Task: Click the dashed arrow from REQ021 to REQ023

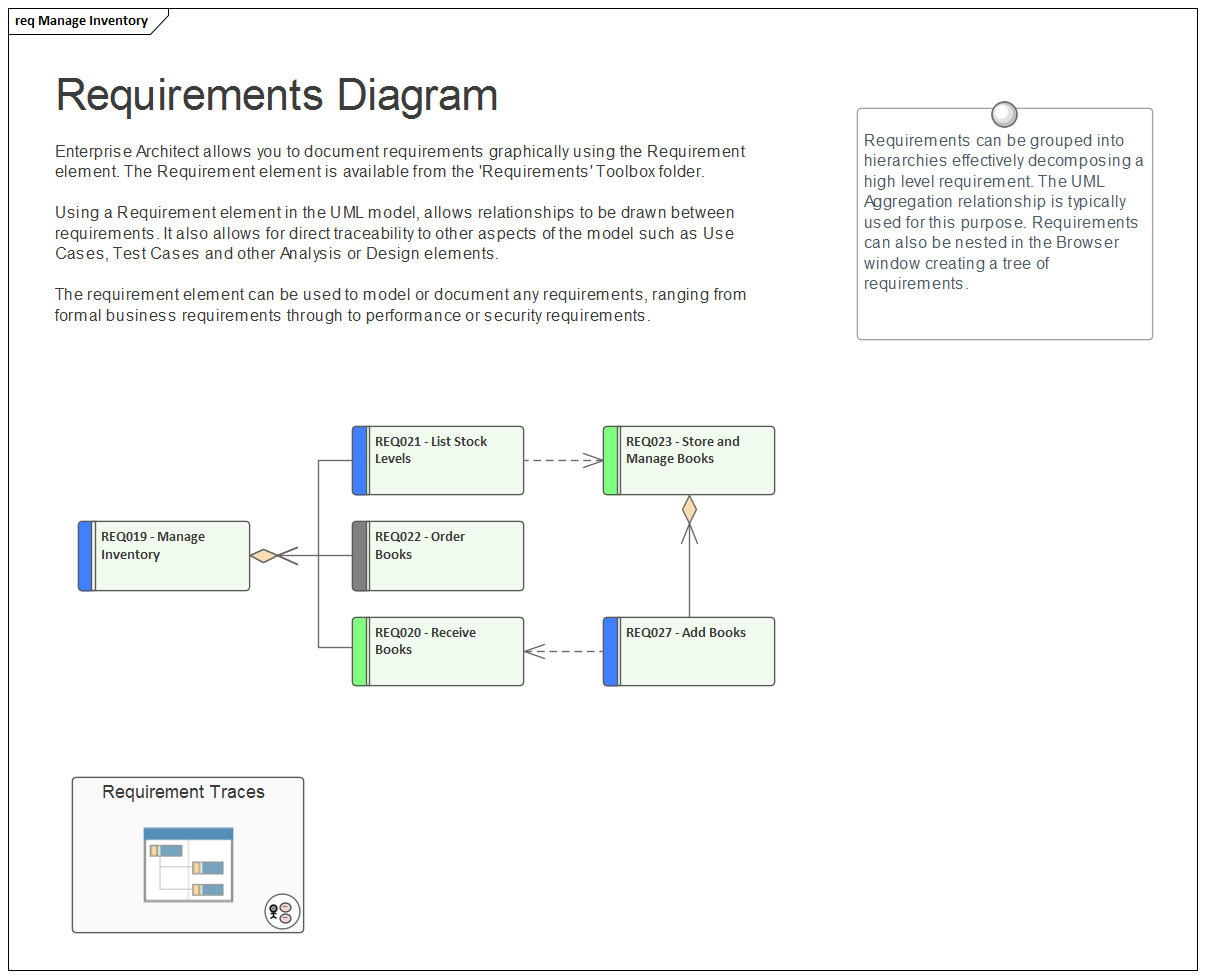Action: click(560, 460)
